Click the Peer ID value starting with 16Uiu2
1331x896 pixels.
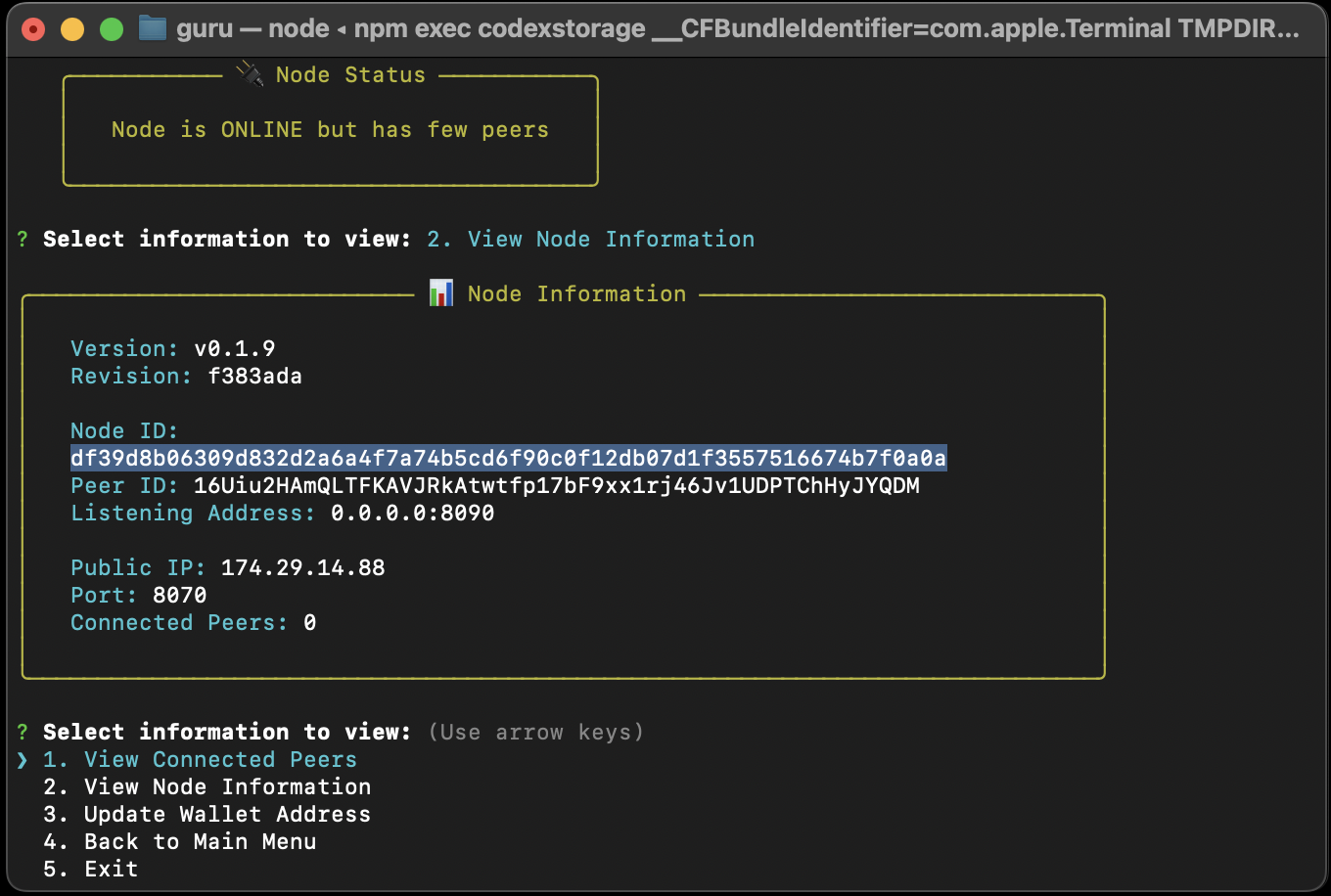556,486
